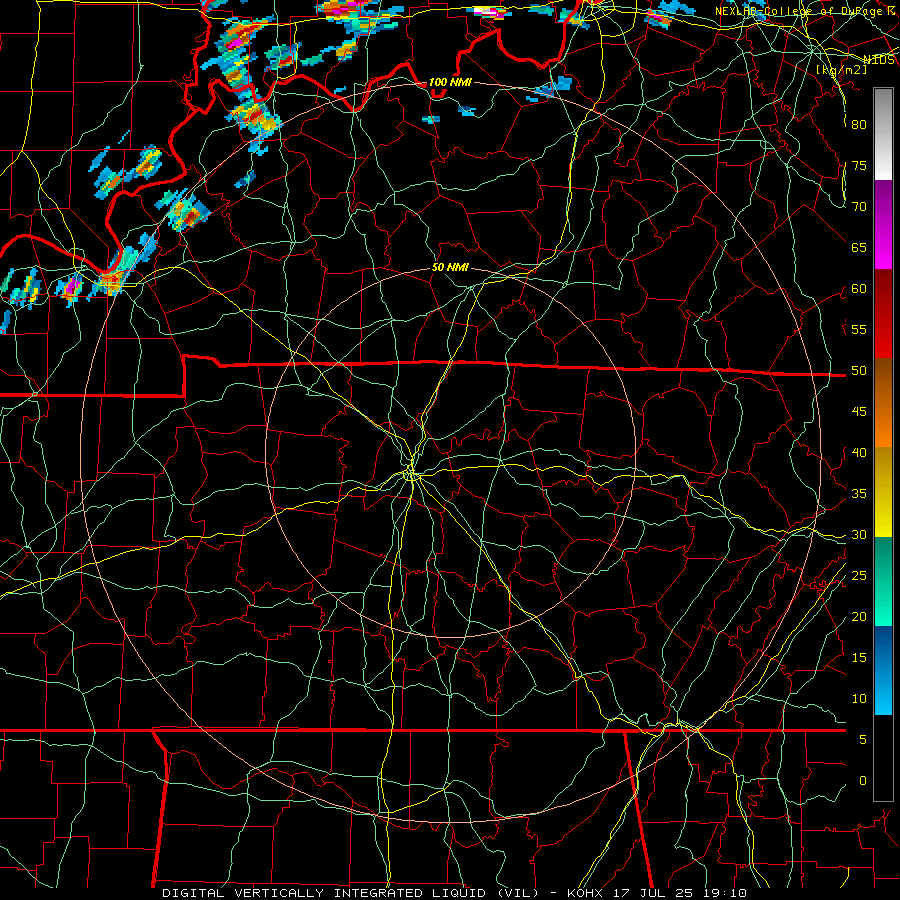Click the 65 value on color scale

(x=859, y=248)
